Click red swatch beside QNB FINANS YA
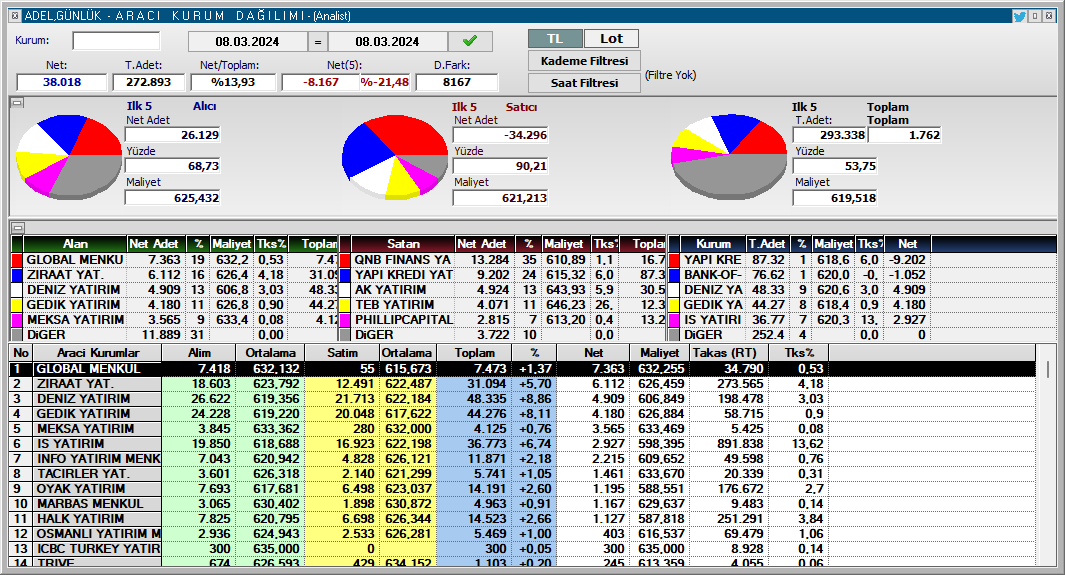The height and width of the screenshot is (575, 1065). 345,260
